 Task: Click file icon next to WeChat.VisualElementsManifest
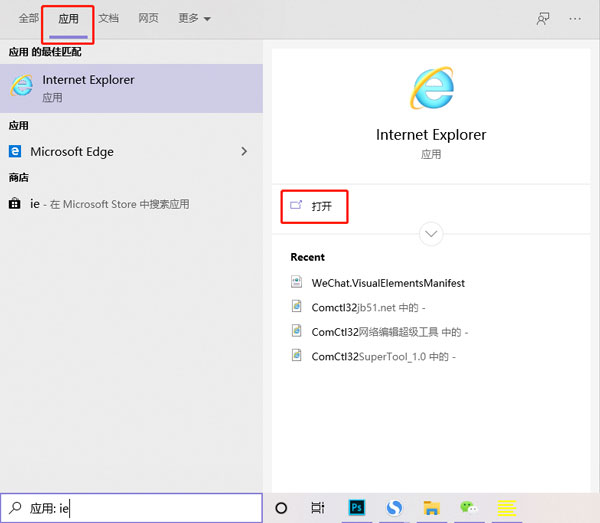297,282
